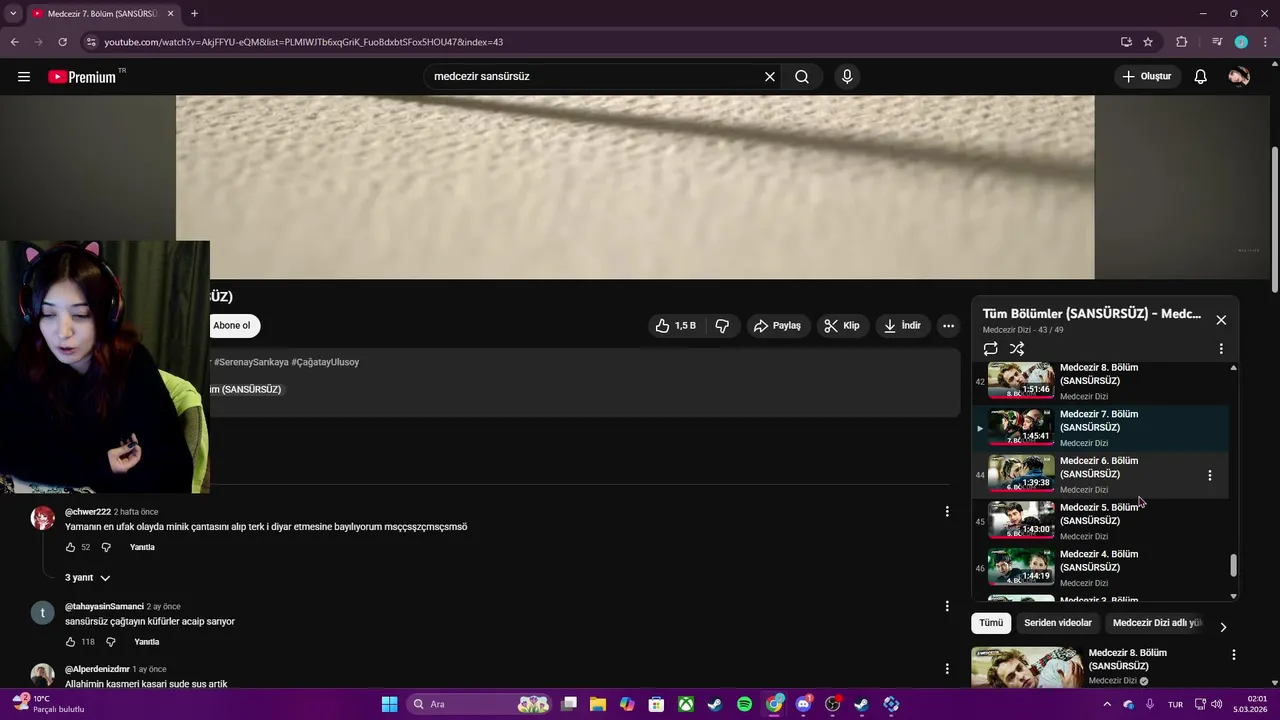This screenshot has height=720, width=1280.
Task: Open action menu for @tahayasinSamanci comment
Action: pyautogui.click(x=947, y=606)
